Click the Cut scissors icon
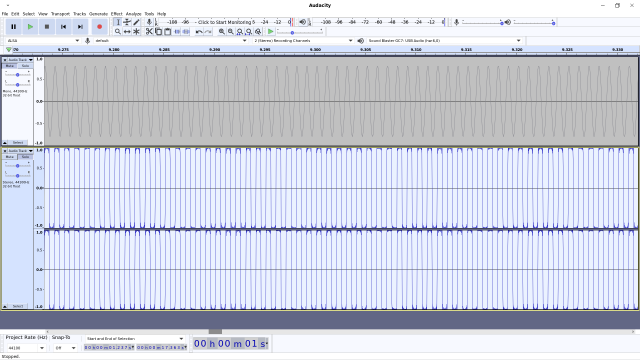640x360 pixels. point(149,31)
